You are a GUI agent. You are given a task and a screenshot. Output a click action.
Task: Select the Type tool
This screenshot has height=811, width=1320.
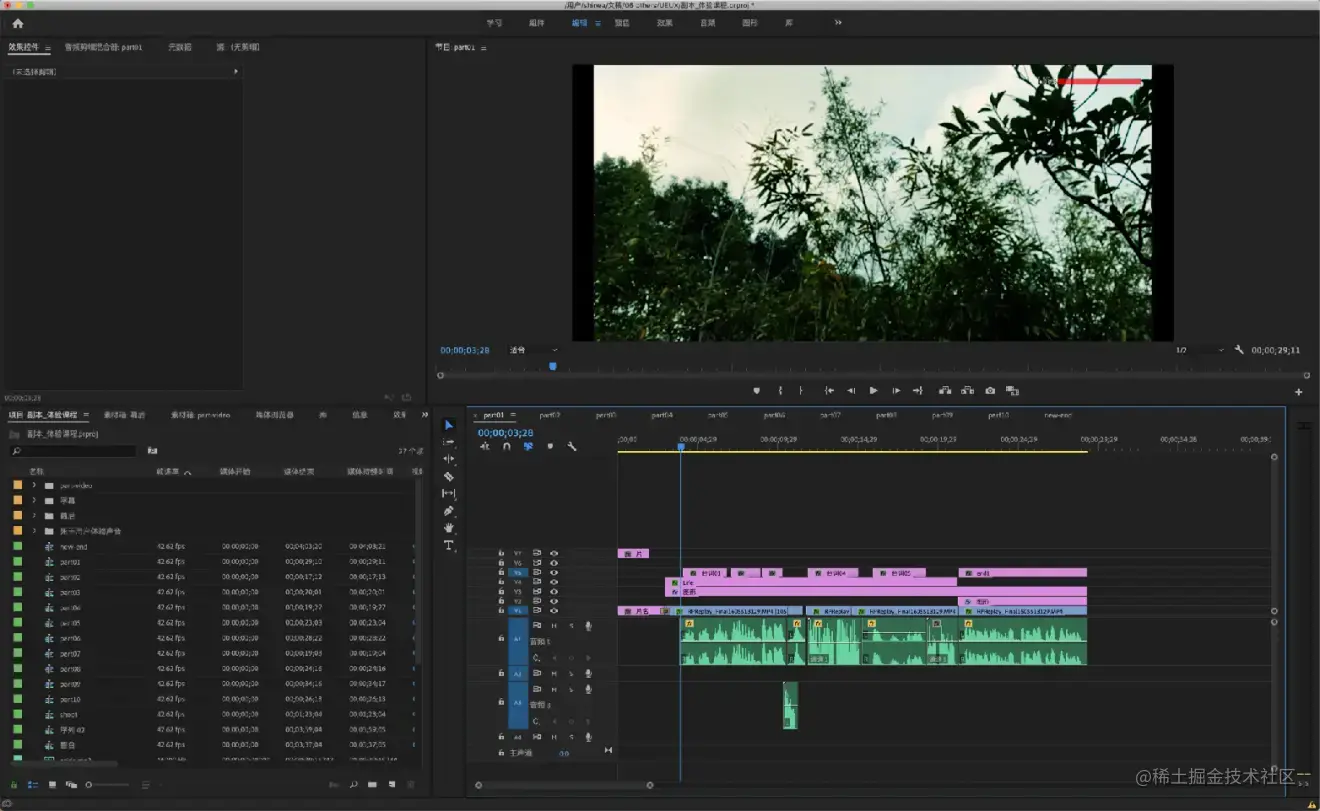click(449, 545)
